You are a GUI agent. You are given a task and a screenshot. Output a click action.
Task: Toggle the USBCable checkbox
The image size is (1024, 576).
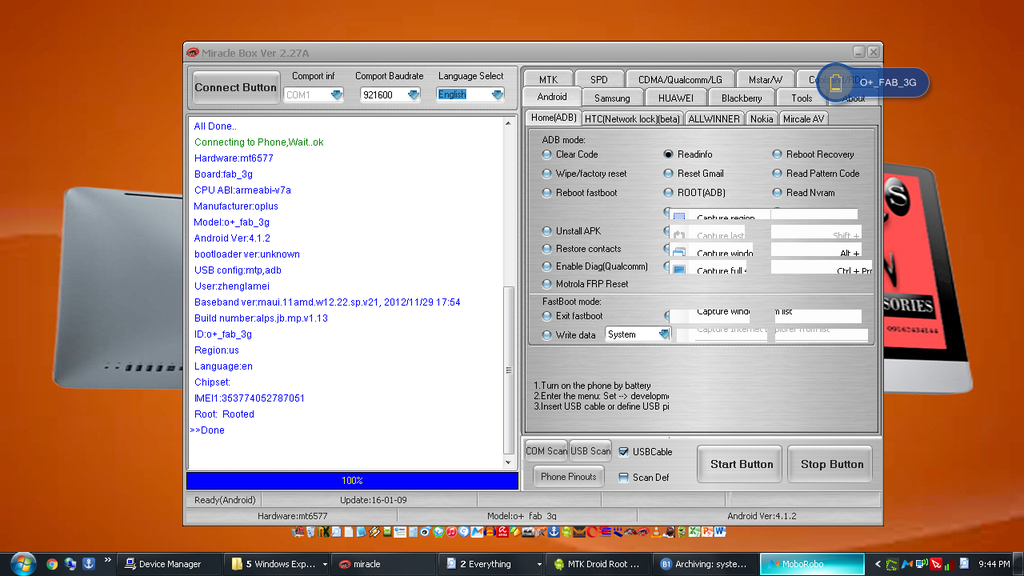pos(624,452)
